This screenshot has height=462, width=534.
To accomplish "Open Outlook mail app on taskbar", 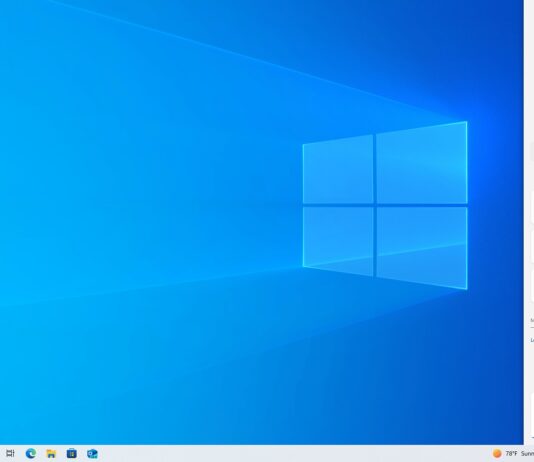I will (x=92, y=453).
